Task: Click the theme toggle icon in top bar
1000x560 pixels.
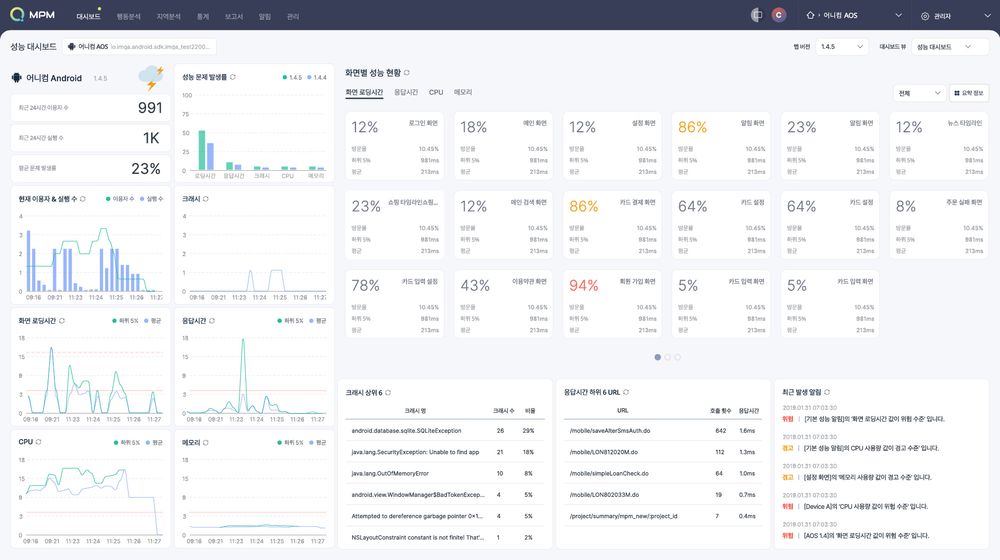Action: click(x=756, y=16)
